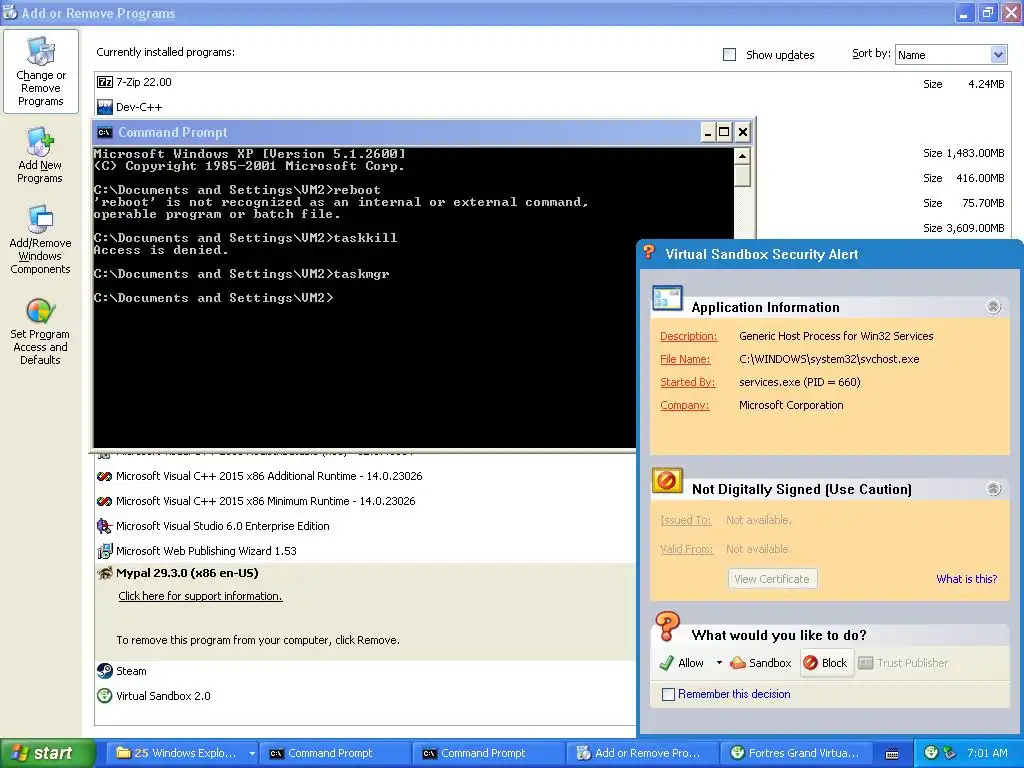Screen dimensions: 1024x768
Task: Click the Valid From link label
Action: tap(686, 549)
